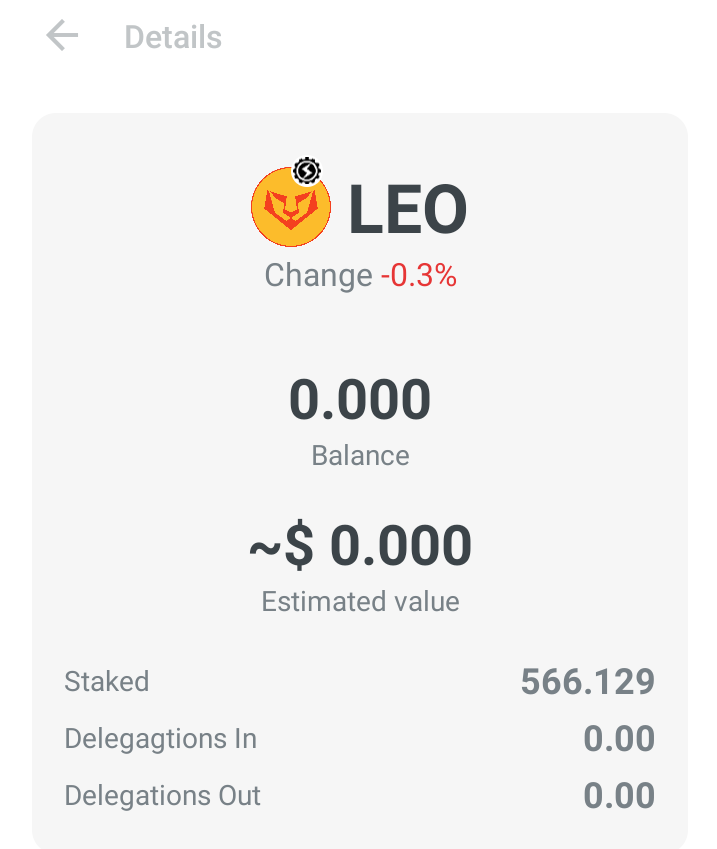Click the gear lightning badge icon
The image size is (717, 849).
click(x=307, y=172)
